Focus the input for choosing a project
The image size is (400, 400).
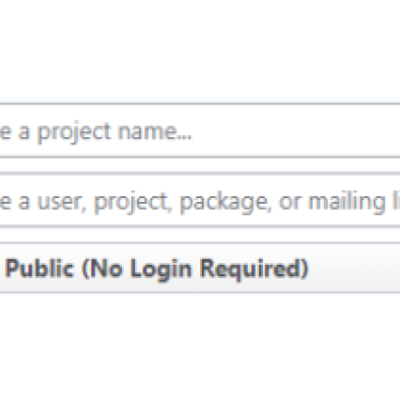click(x=200, y=131)
